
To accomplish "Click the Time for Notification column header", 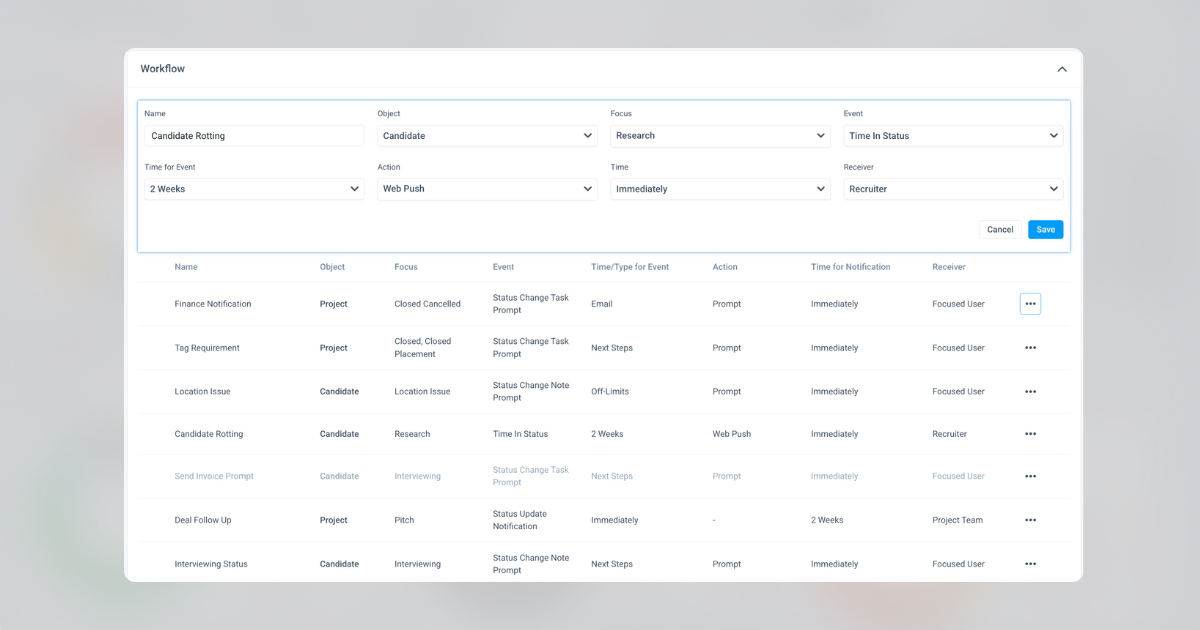I will [850, 267].
